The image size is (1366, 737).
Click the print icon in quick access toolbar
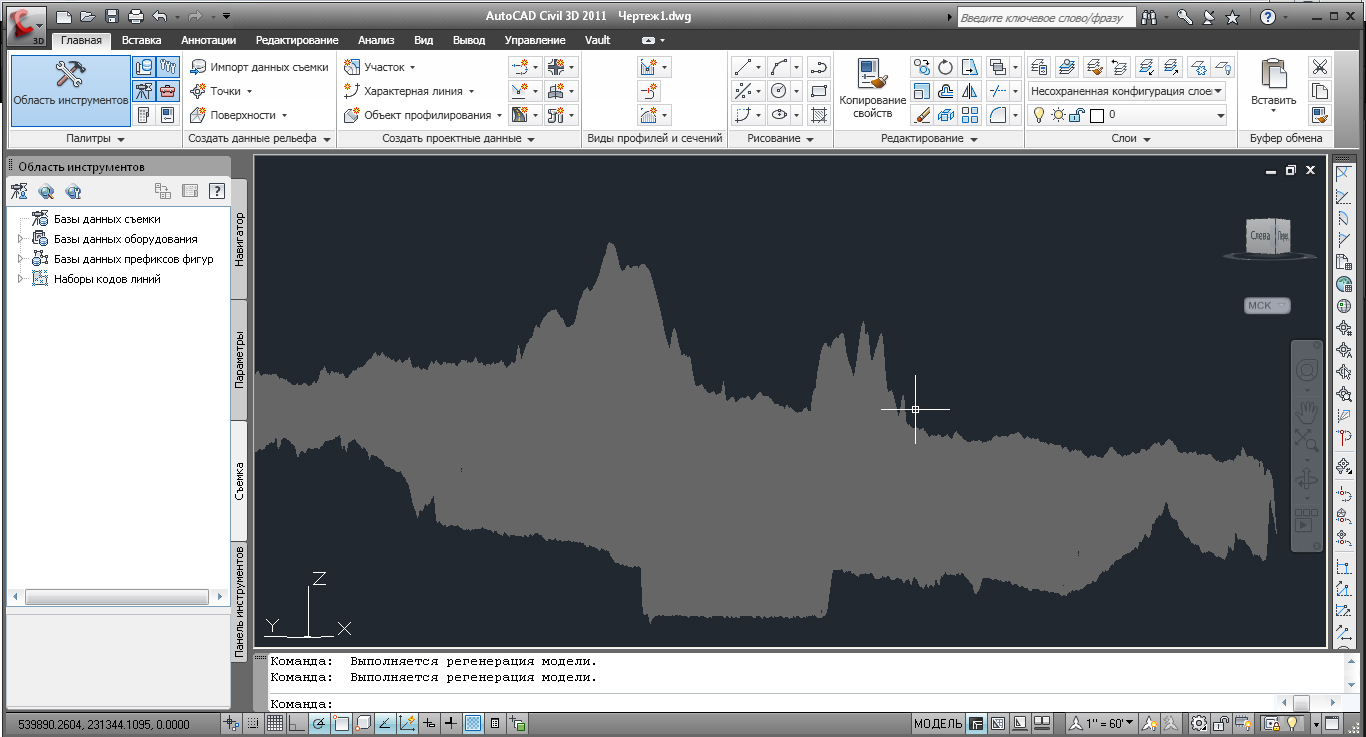(135, 16)
